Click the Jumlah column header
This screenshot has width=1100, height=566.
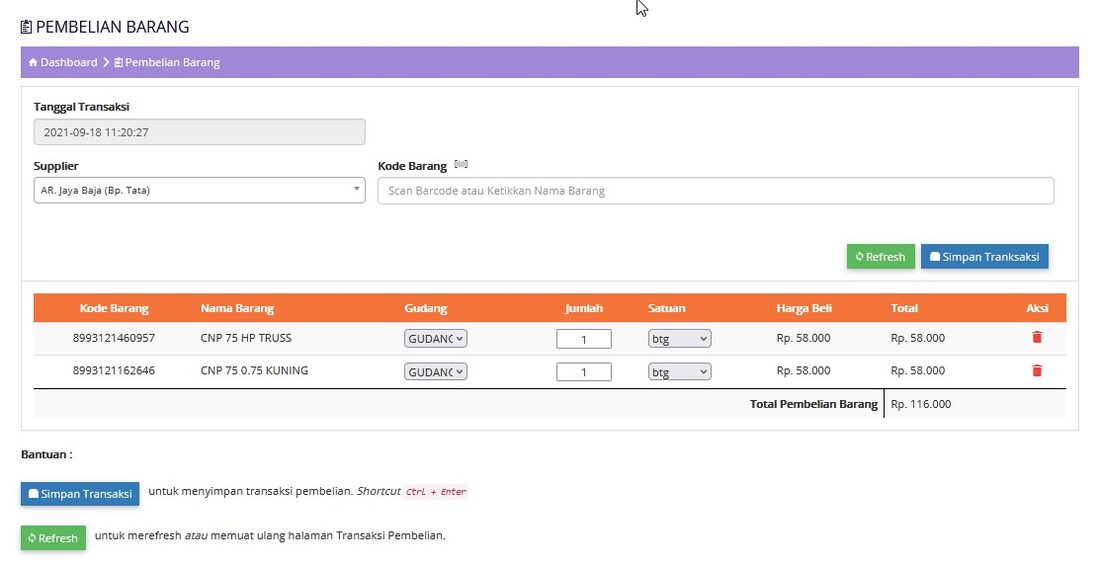click(584, 308)
